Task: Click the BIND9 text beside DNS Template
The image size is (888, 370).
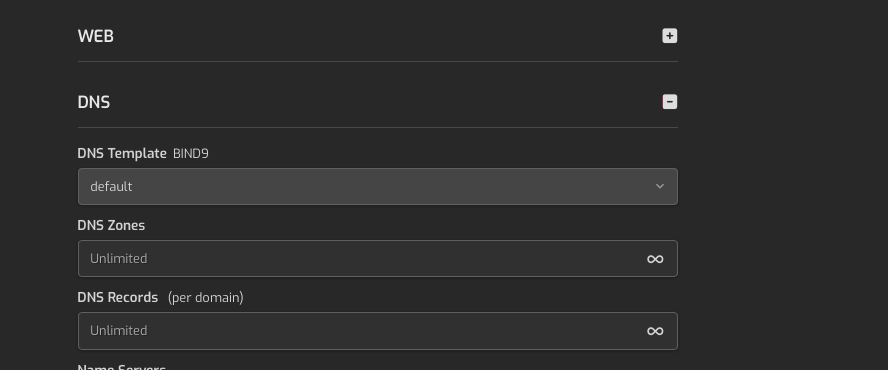Action: [x=191, y=154]
